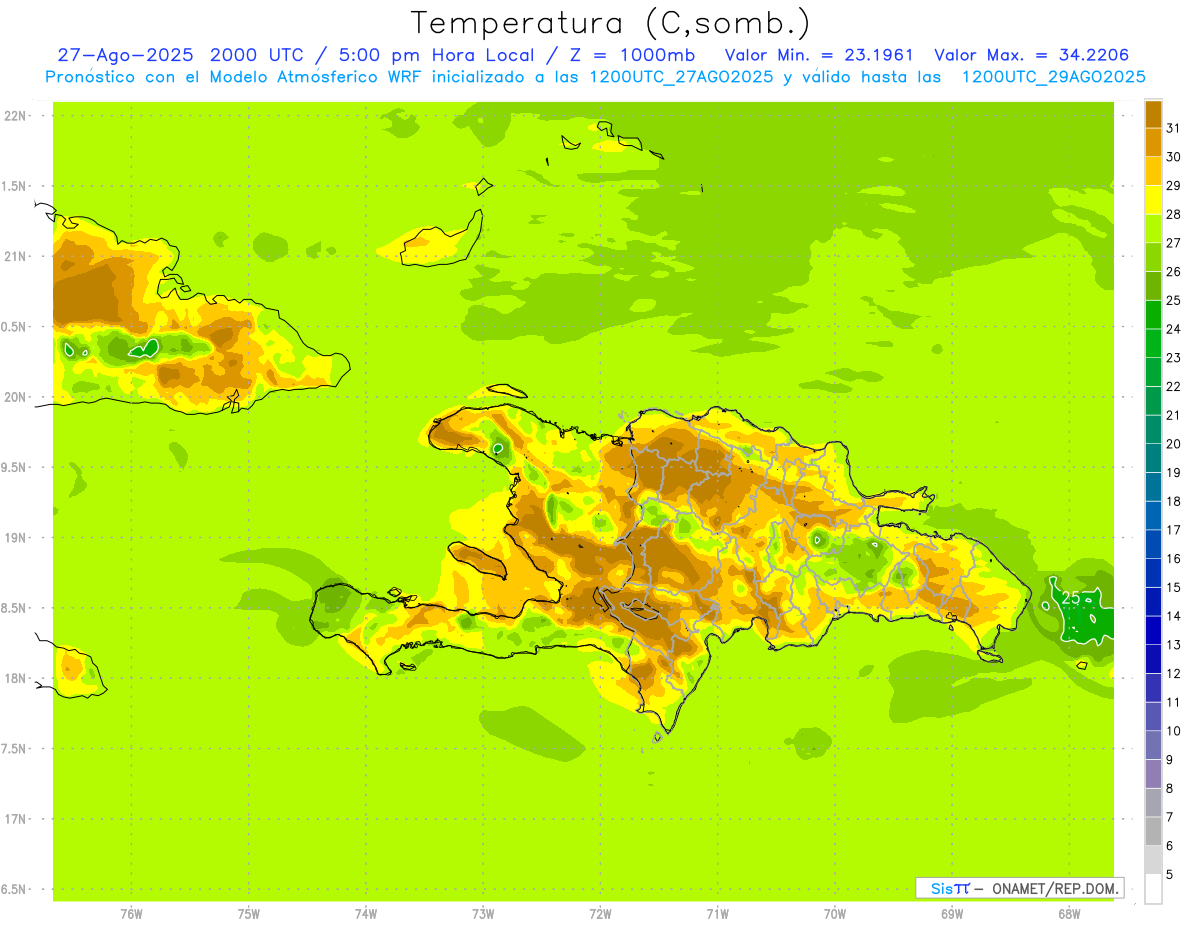
Task: Pick the green legend swatch between 24 and 25
Action: [x=1153, y=315]
